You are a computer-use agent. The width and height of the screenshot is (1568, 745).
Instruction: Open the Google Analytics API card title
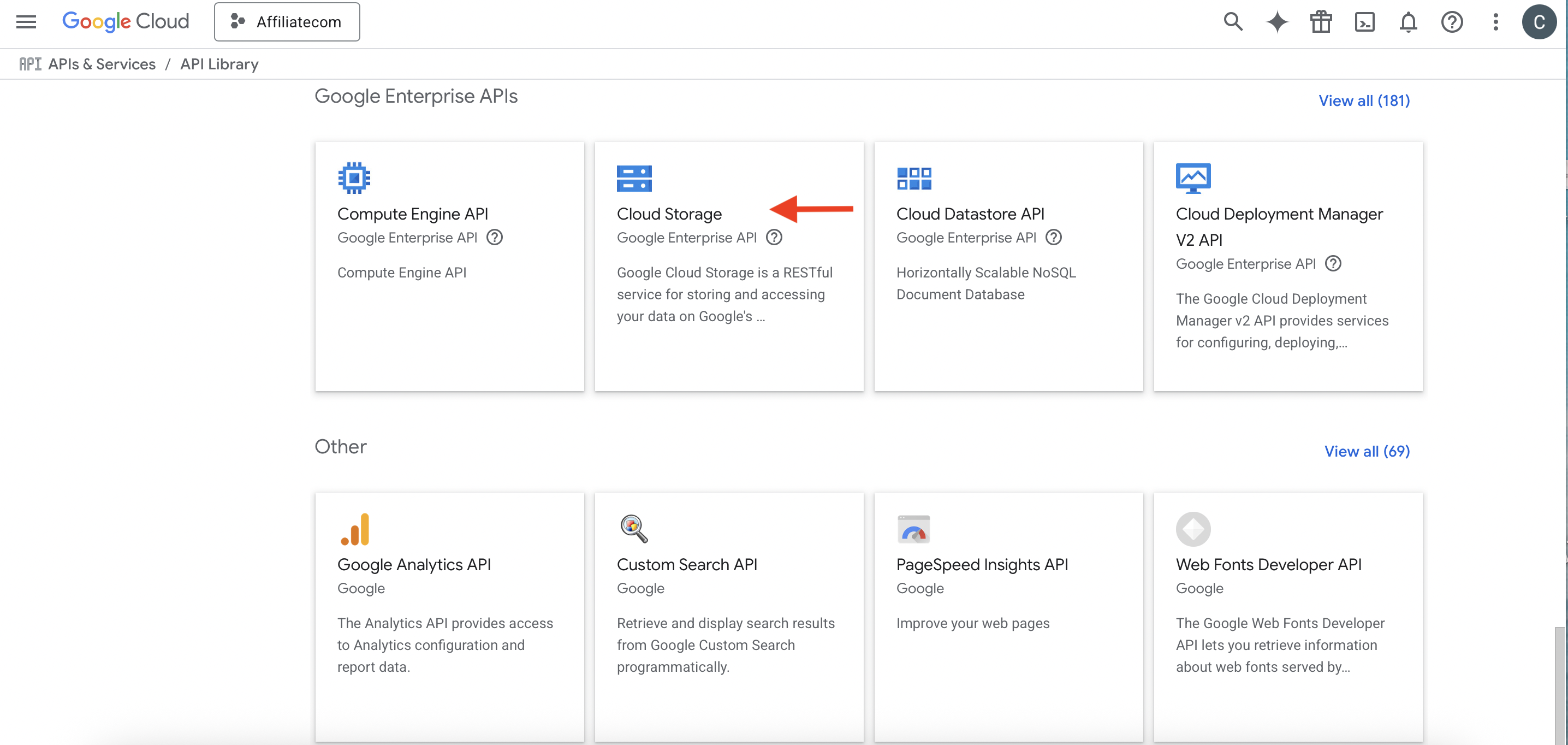[414, 565]
